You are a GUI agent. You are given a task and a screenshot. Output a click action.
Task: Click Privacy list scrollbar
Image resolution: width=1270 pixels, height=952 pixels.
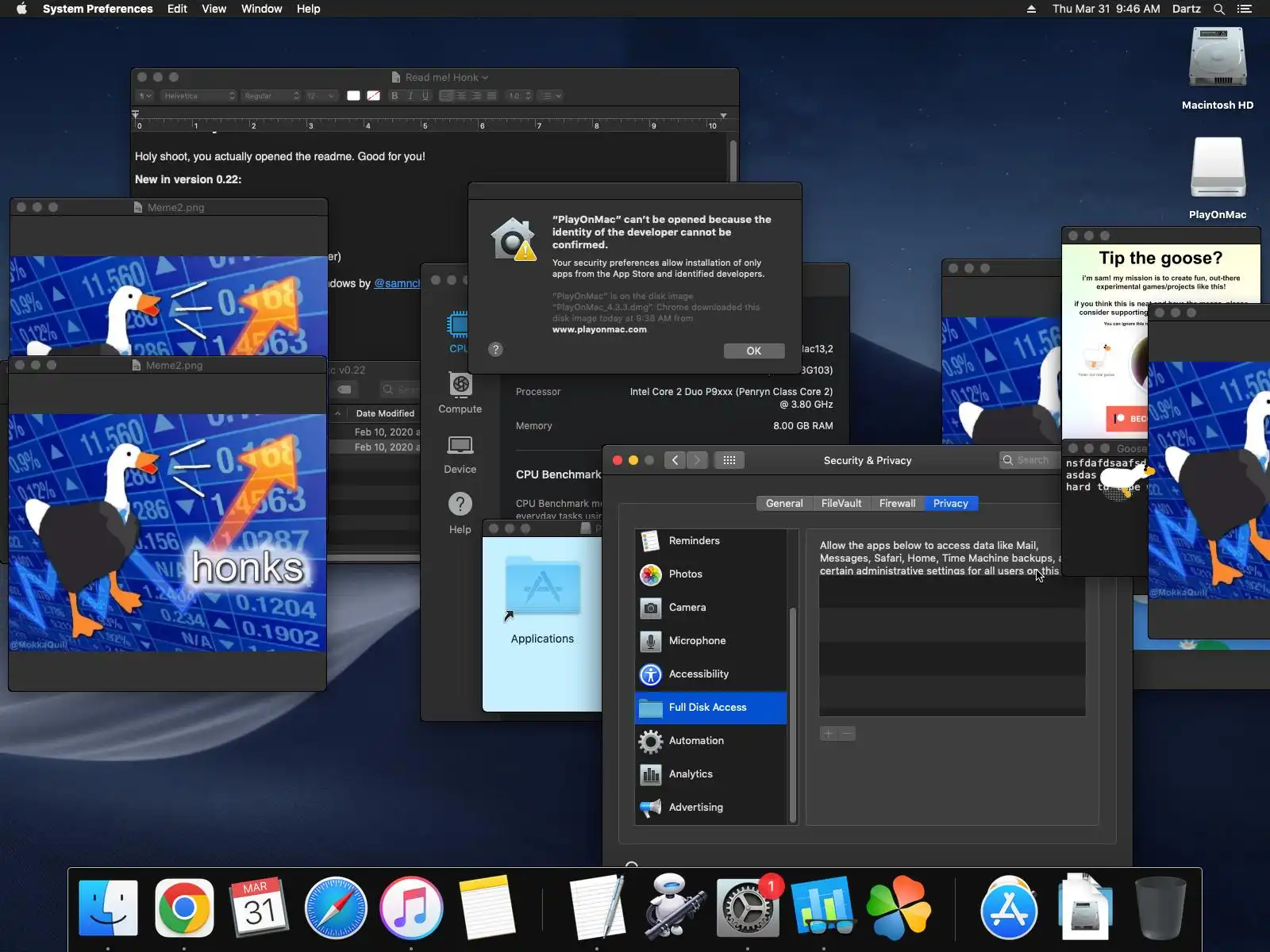(x=792, y=715)
